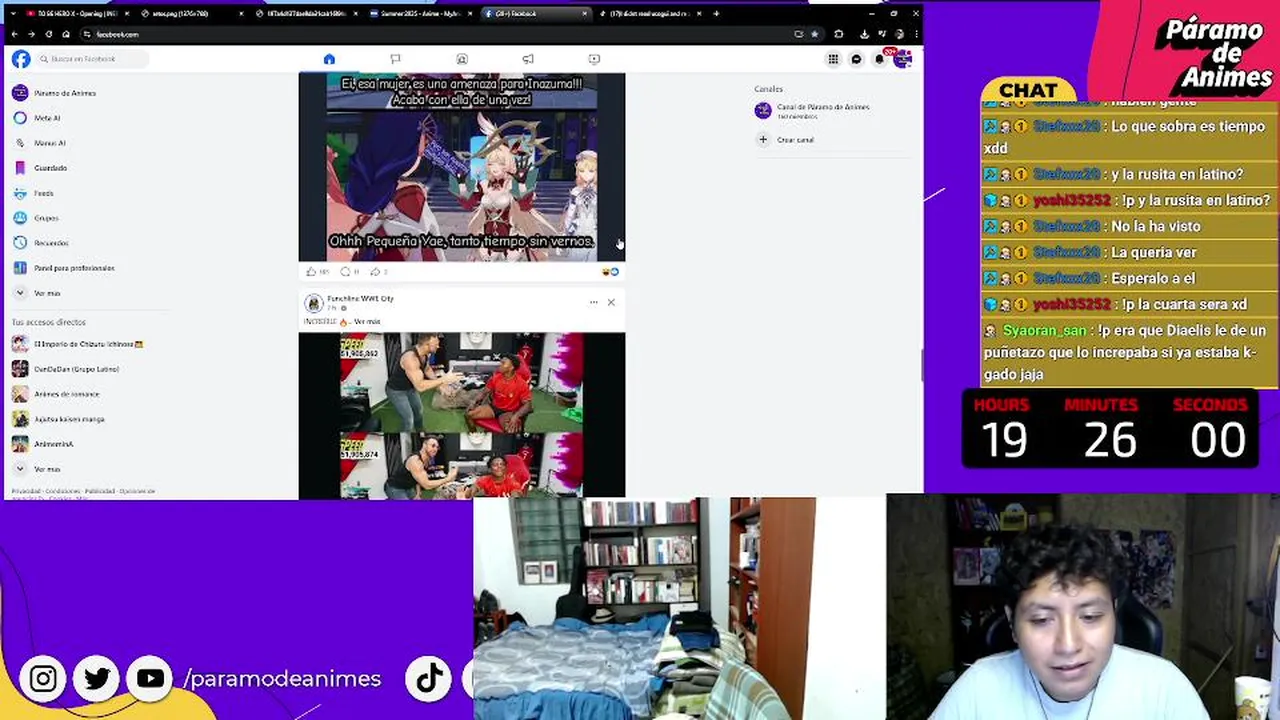Open the anime meme image

(x=462, y=167)
